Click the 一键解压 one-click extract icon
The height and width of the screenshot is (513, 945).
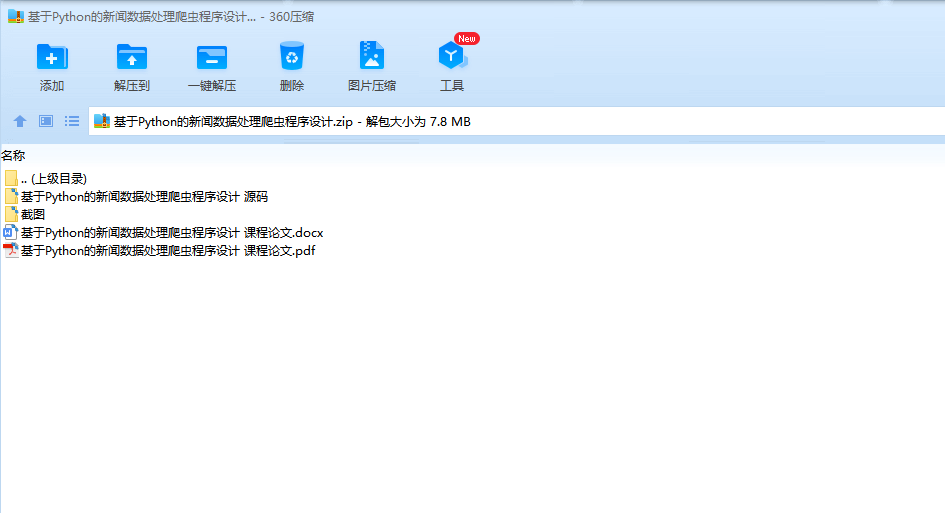(212, 58)
